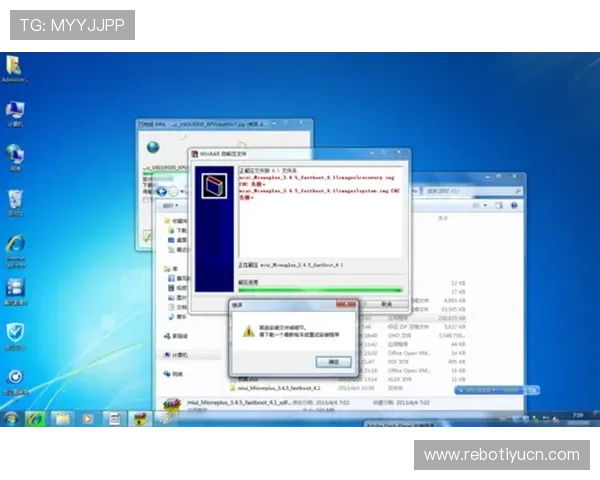Expand the Favorites group in navigation pane
Screen dimensions: 600x480
tap(178, 220)
